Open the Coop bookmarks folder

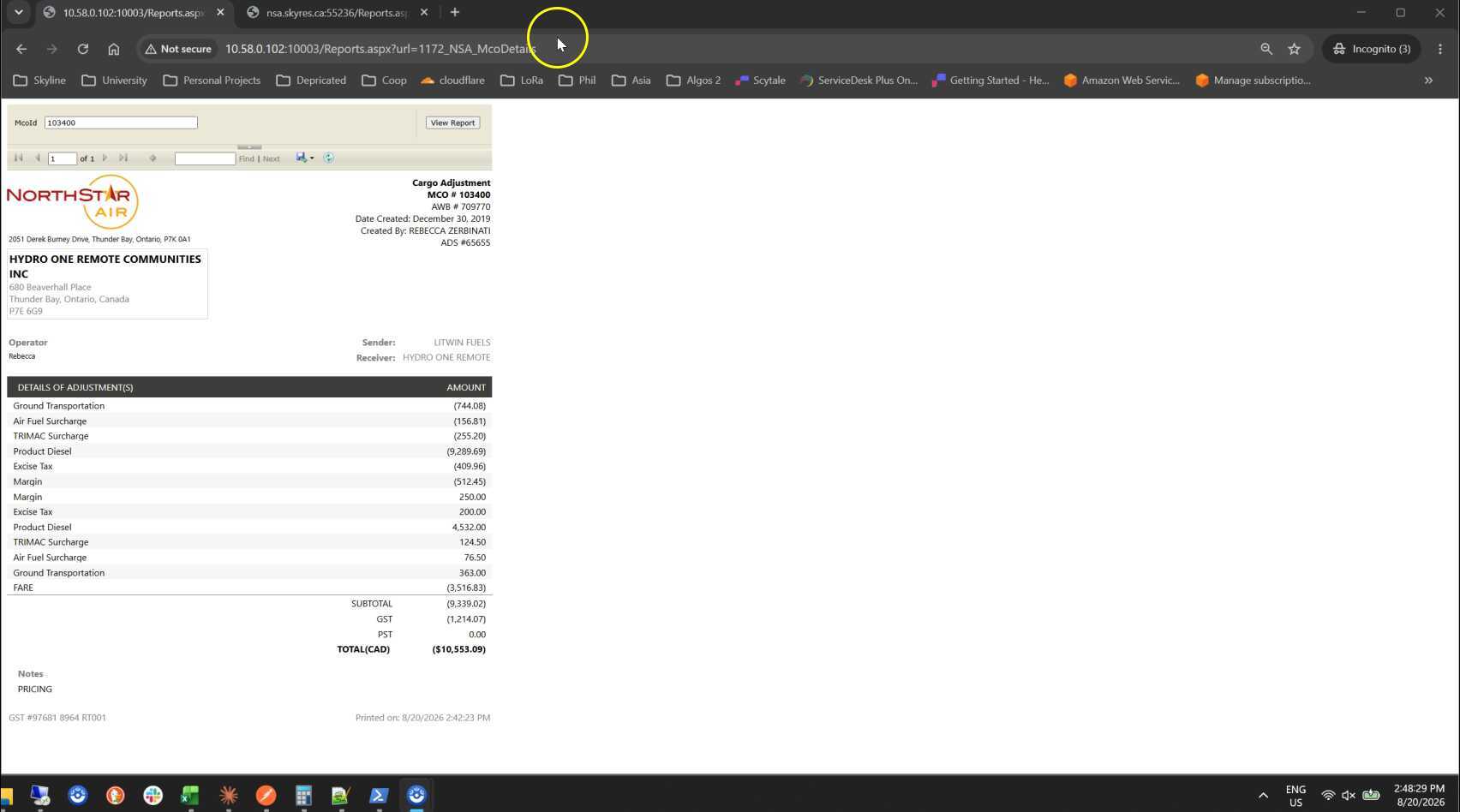pyautogui.click(x=385, y=81)
